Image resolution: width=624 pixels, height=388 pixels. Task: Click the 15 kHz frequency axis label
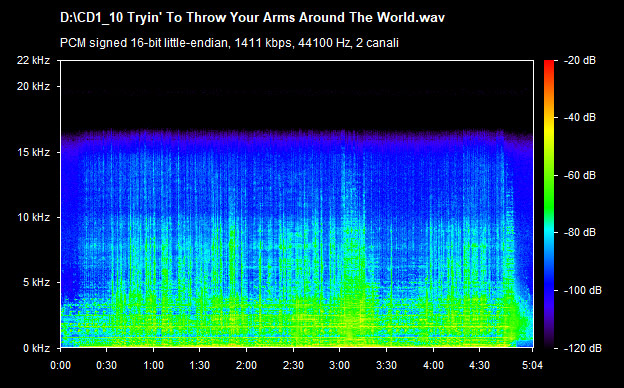(x=33, y=152)
